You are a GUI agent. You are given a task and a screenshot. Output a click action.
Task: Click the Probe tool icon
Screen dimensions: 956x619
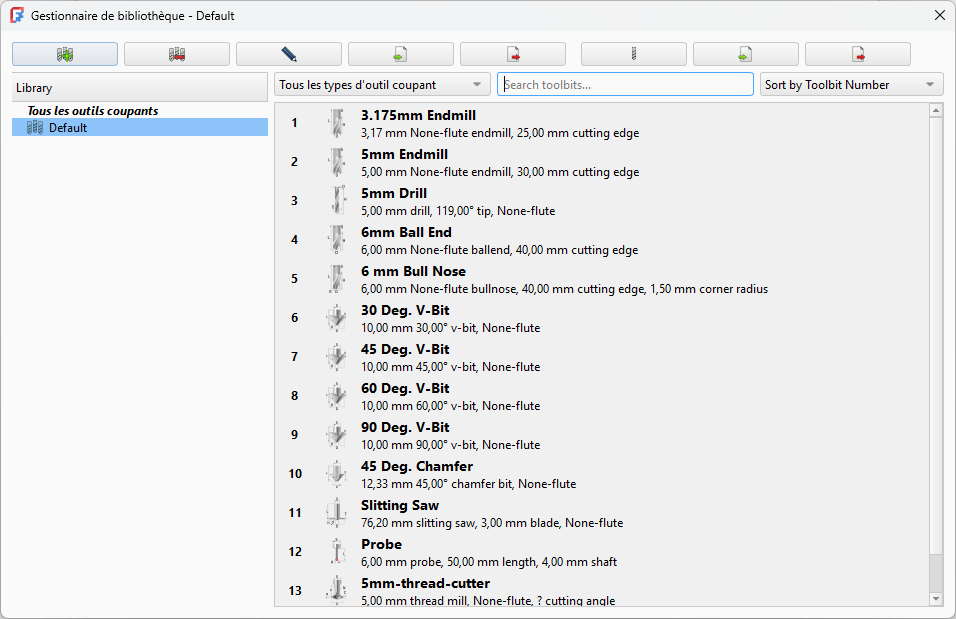336,552
